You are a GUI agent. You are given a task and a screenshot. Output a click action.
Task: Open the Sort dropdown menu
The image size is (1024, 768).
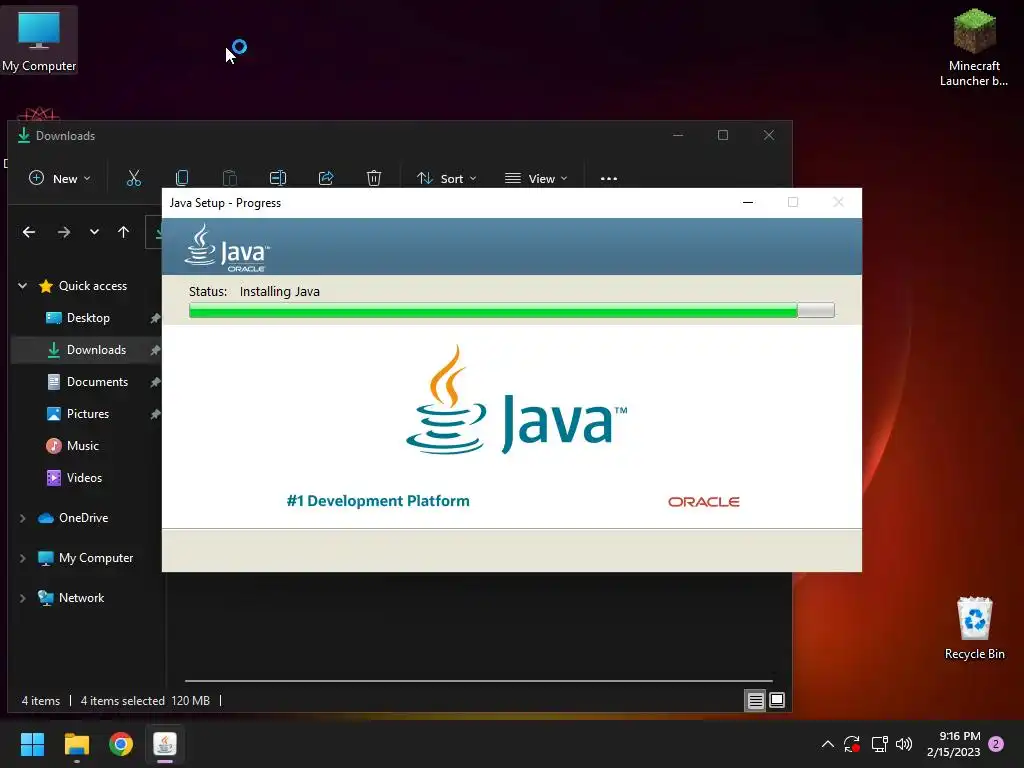[447, 178]
